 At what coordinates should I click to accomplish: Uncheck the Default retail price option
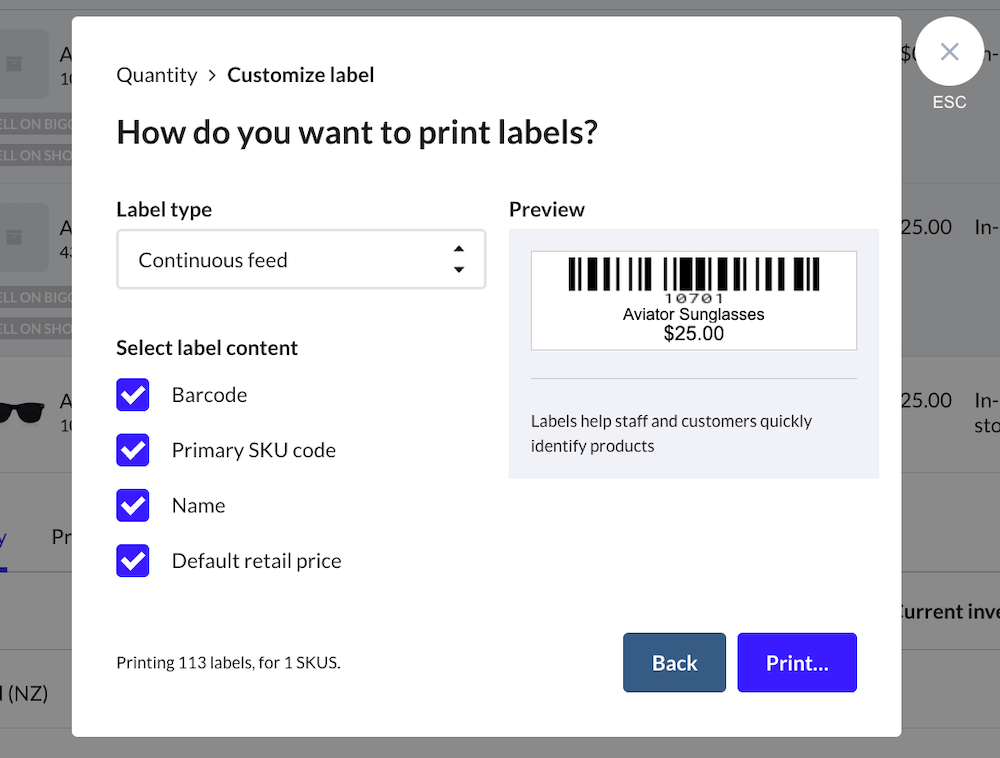132,561
